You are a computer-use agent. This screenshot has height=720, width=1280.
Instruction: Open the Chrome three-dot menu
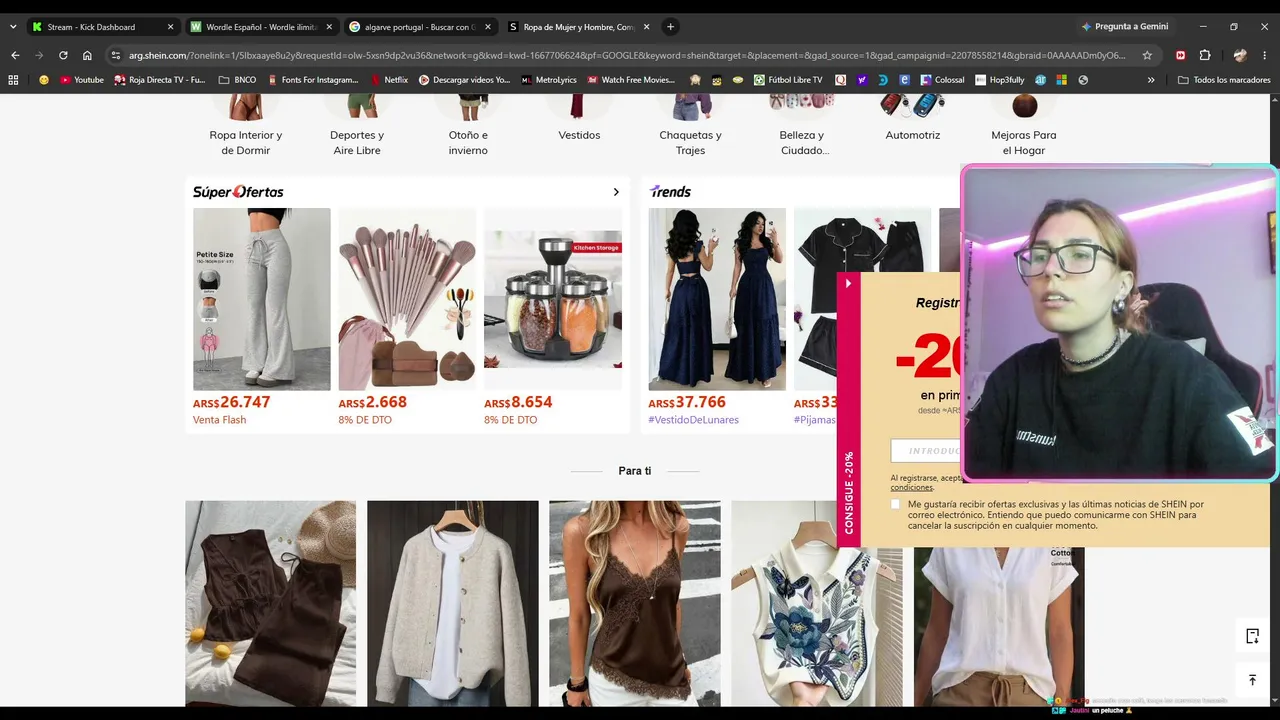point(1265,55)
